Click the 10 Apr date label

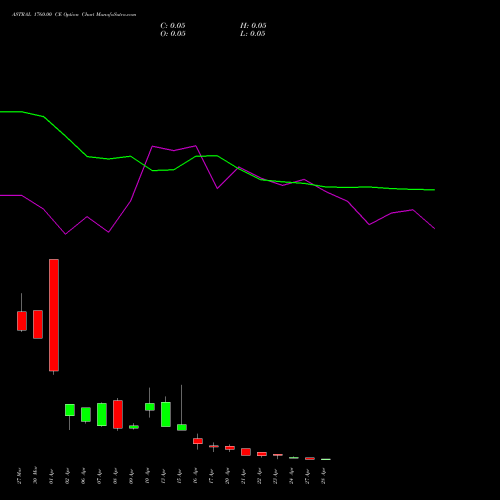(147, 476)
